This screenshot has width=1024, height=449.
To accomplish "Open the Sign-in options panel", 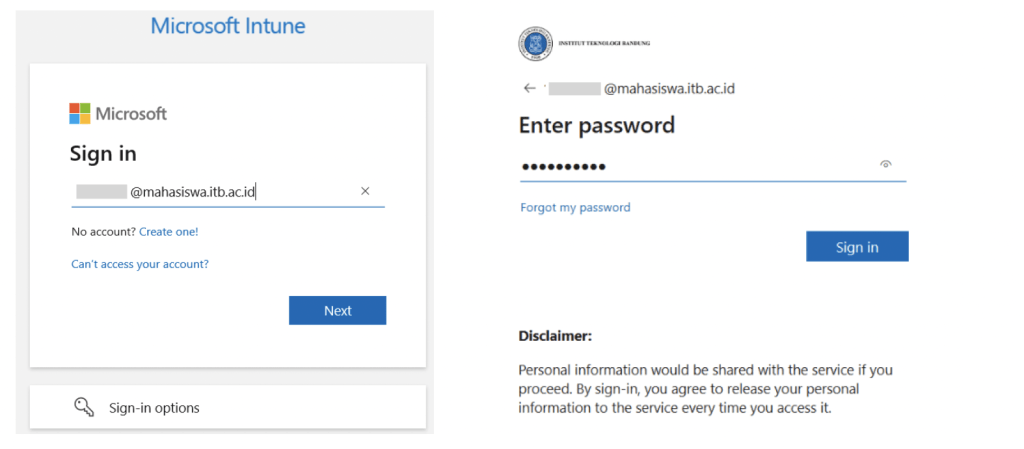I will point(228,407).
